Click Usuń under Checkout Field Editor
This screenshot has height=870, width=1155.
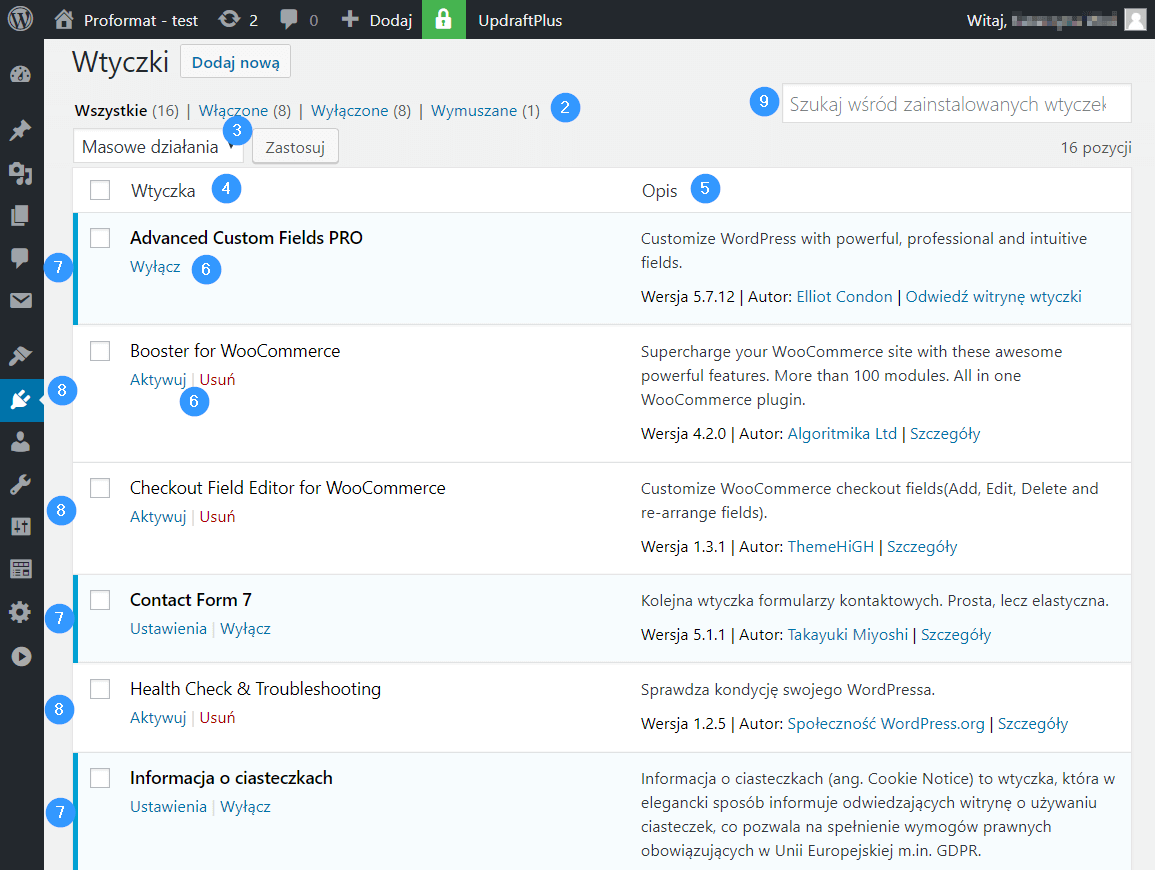tap(217, 516)
